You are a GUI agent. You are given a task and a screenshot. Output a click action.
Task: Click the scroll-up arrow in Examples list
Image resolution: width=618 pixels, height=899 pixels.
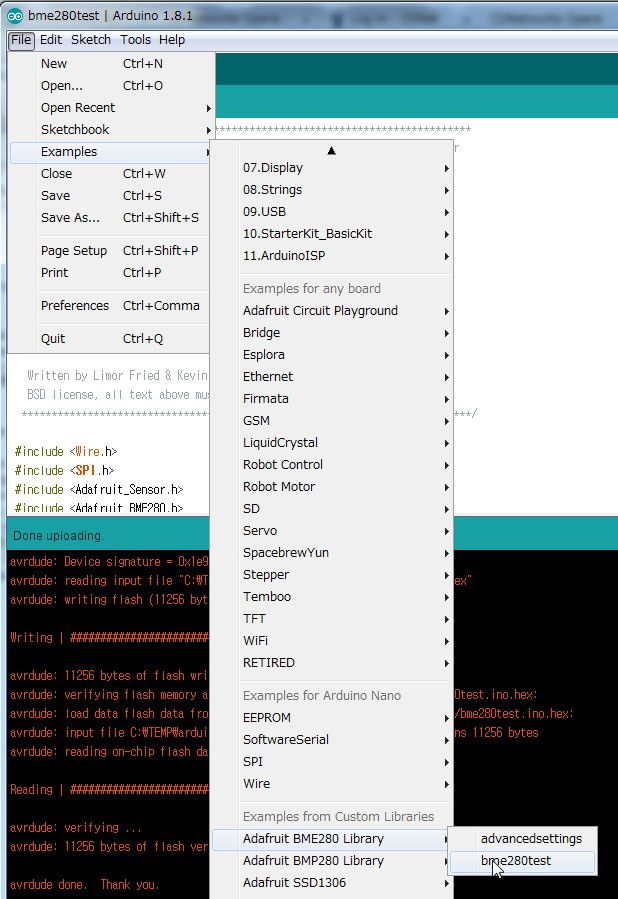(331, 151)
